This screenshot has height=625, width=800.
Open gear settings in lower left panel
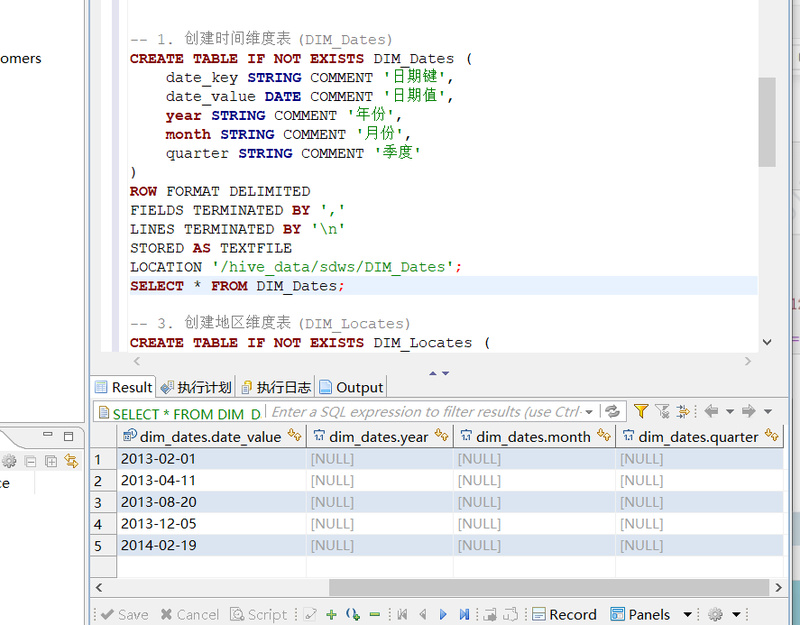click(9, 461)
